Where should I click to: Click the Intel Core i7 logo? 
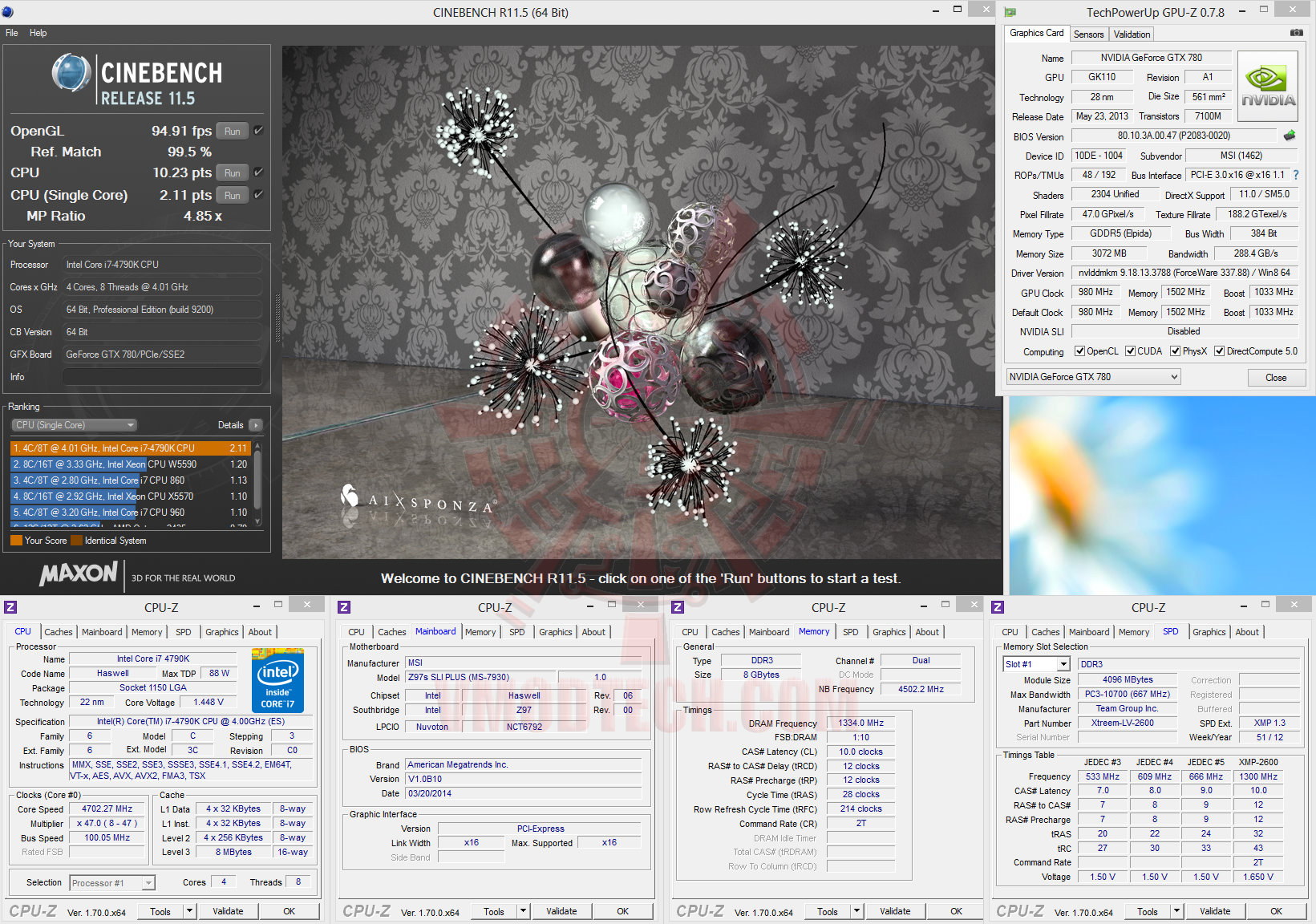click(277, 680)
